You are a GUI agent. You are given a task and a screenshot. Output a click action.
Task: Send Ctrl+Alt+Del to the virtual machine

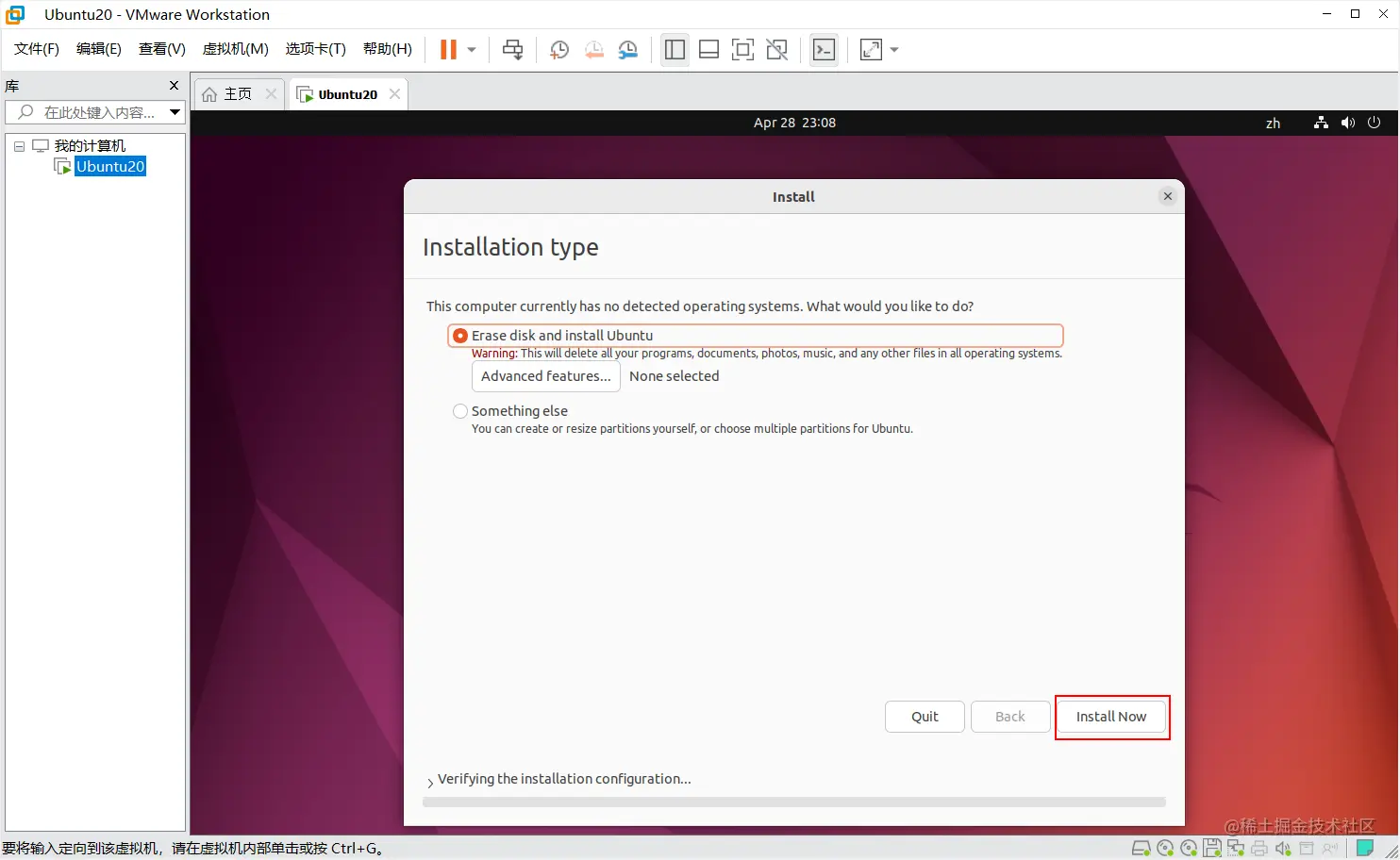pyautogui.click(x=512, y=50)
